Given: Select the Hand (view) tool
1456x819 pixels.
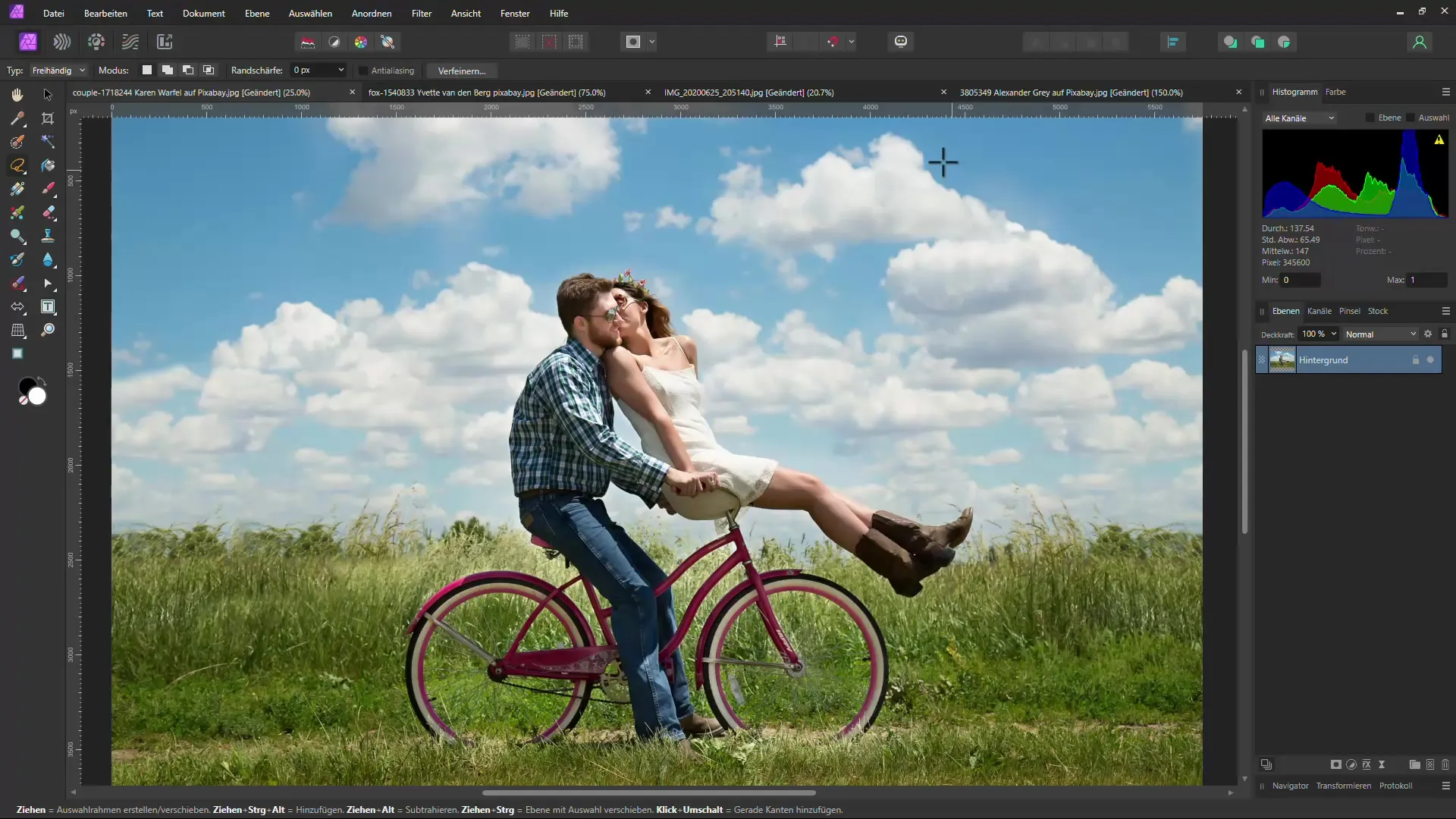Looking at the screenshot, I should (x=17, y=95).
